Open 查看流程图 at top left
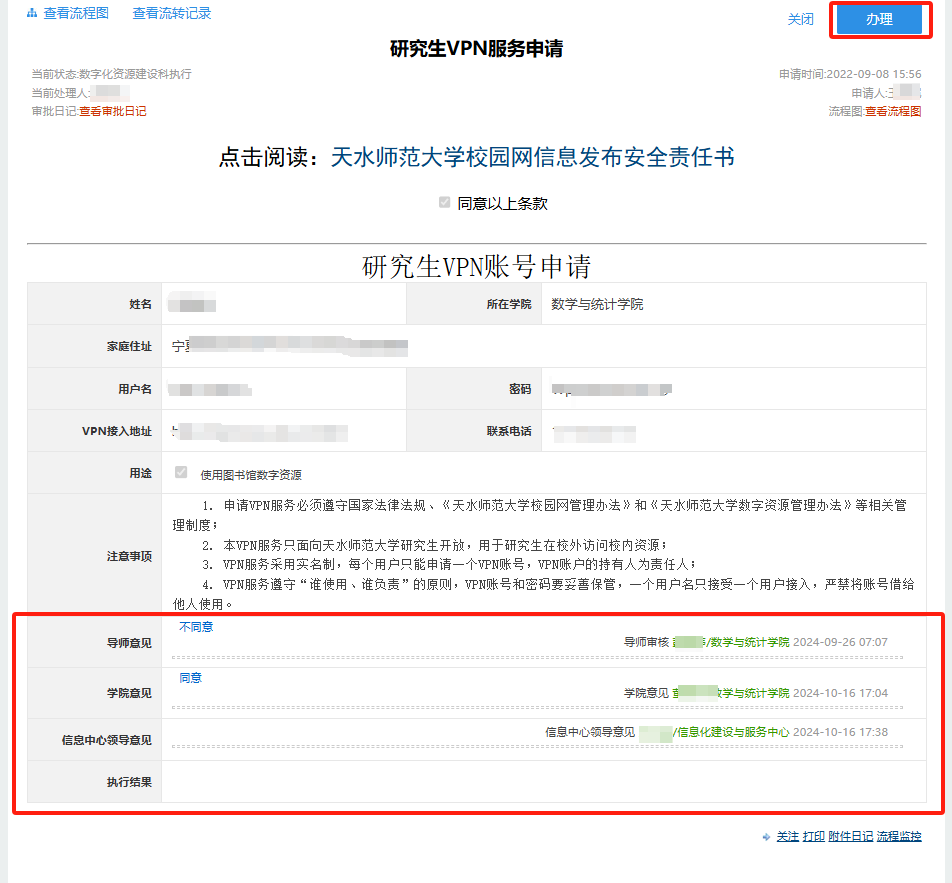Screen dimensions: 952x883 click(x=78, y=14)
